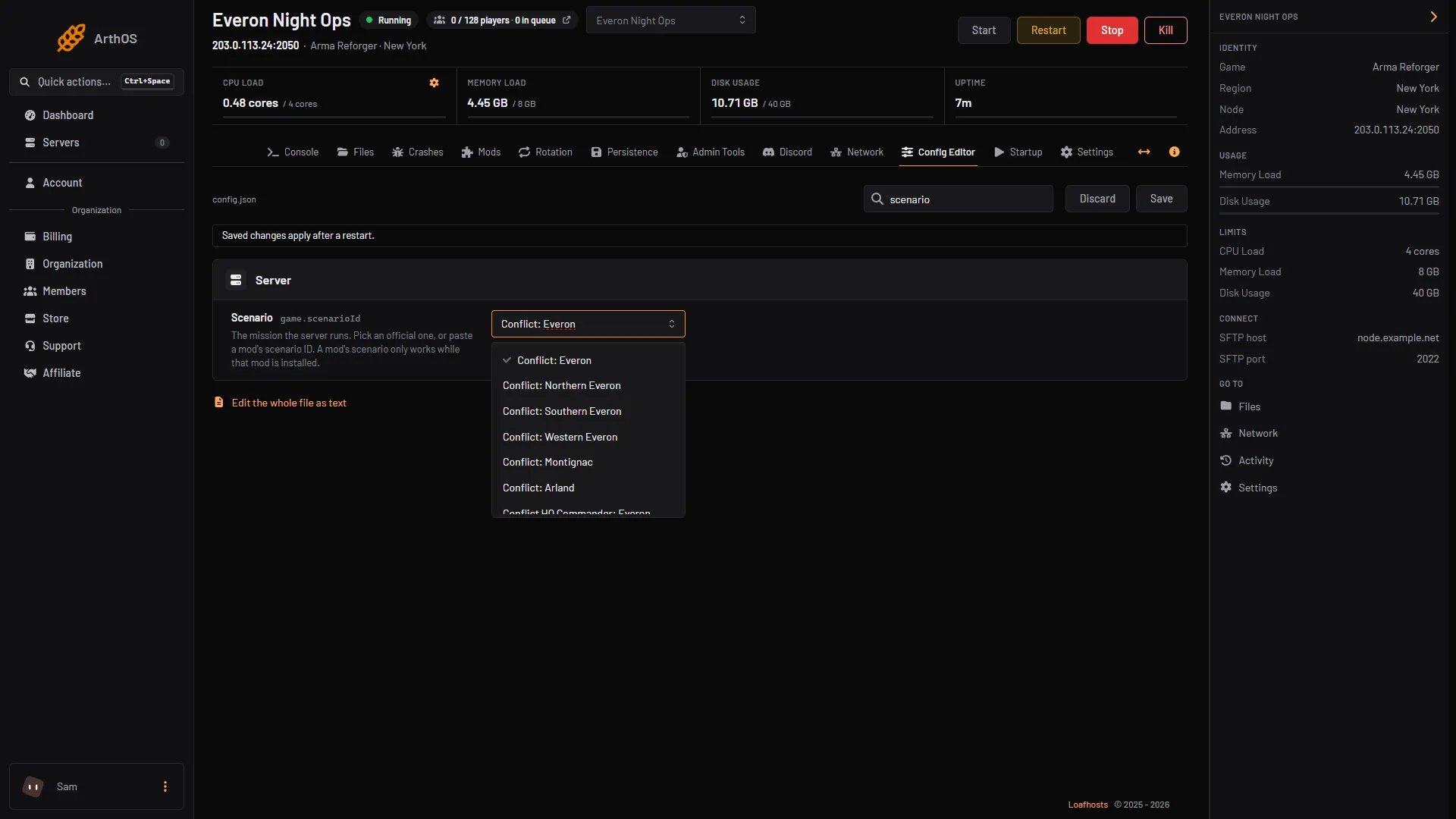Collapse the Everon Night Ops side panel chevron
Screen dimensions: 1456x819
point(1433,17)
